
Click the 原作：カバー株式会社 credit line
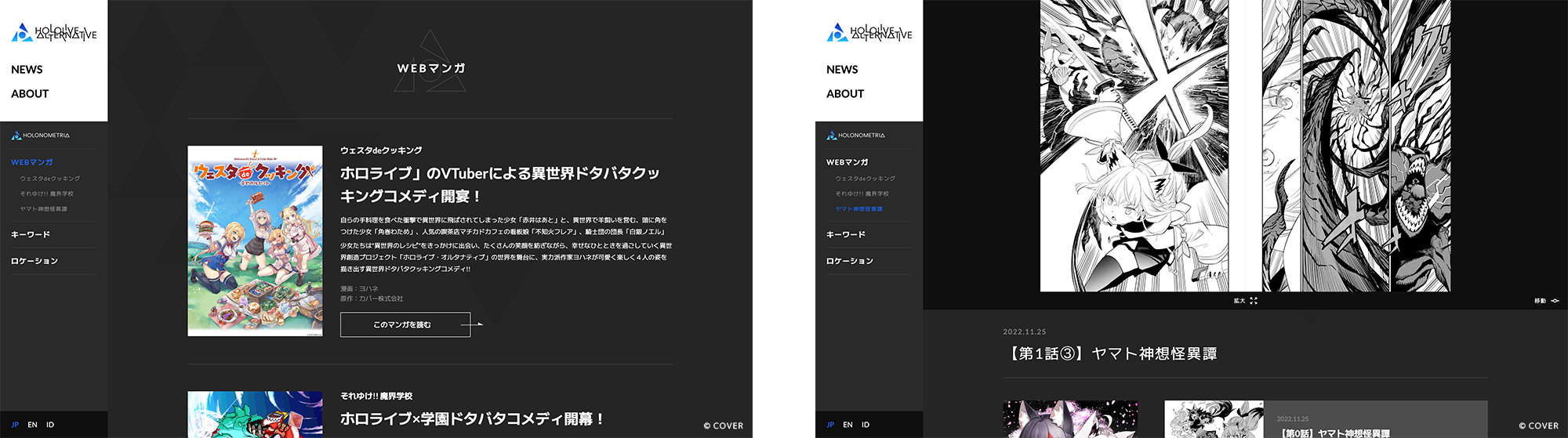372,299
